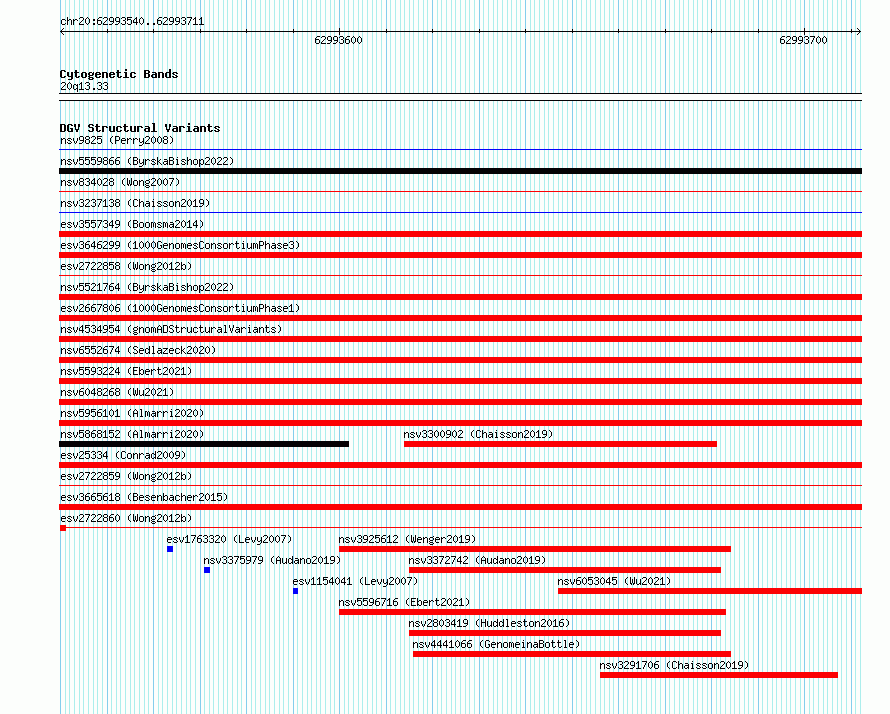Open the nsv3291706 (Chaisson2019) text label
Viewport: 890px width, 714px height.
point(674,665)
